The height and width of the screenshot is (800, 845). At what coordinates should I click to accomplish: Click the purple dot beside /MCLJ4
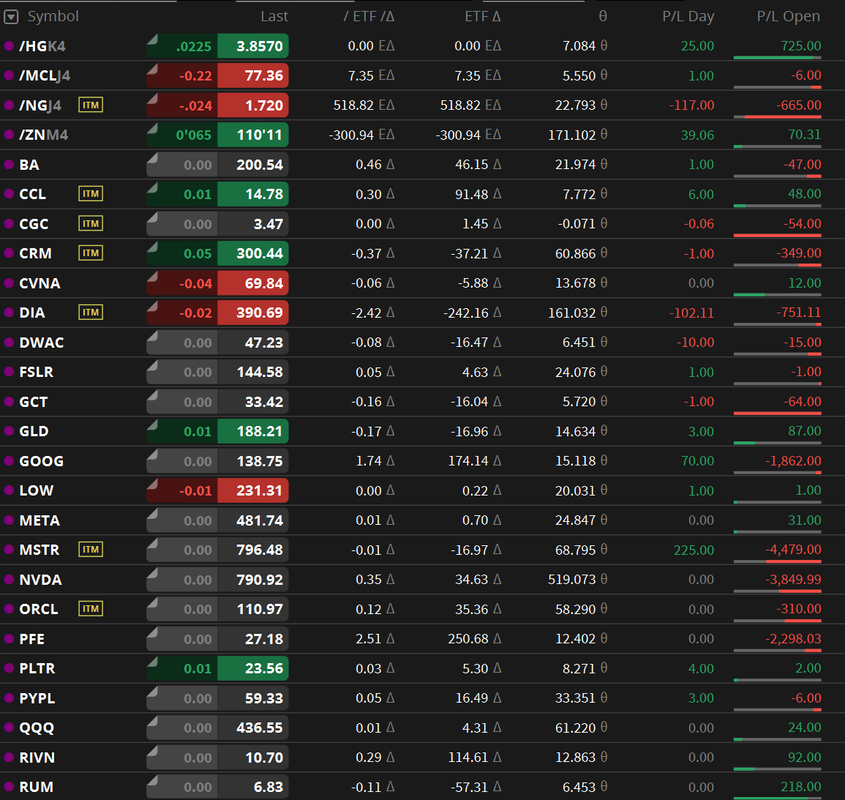coord(9,75)
